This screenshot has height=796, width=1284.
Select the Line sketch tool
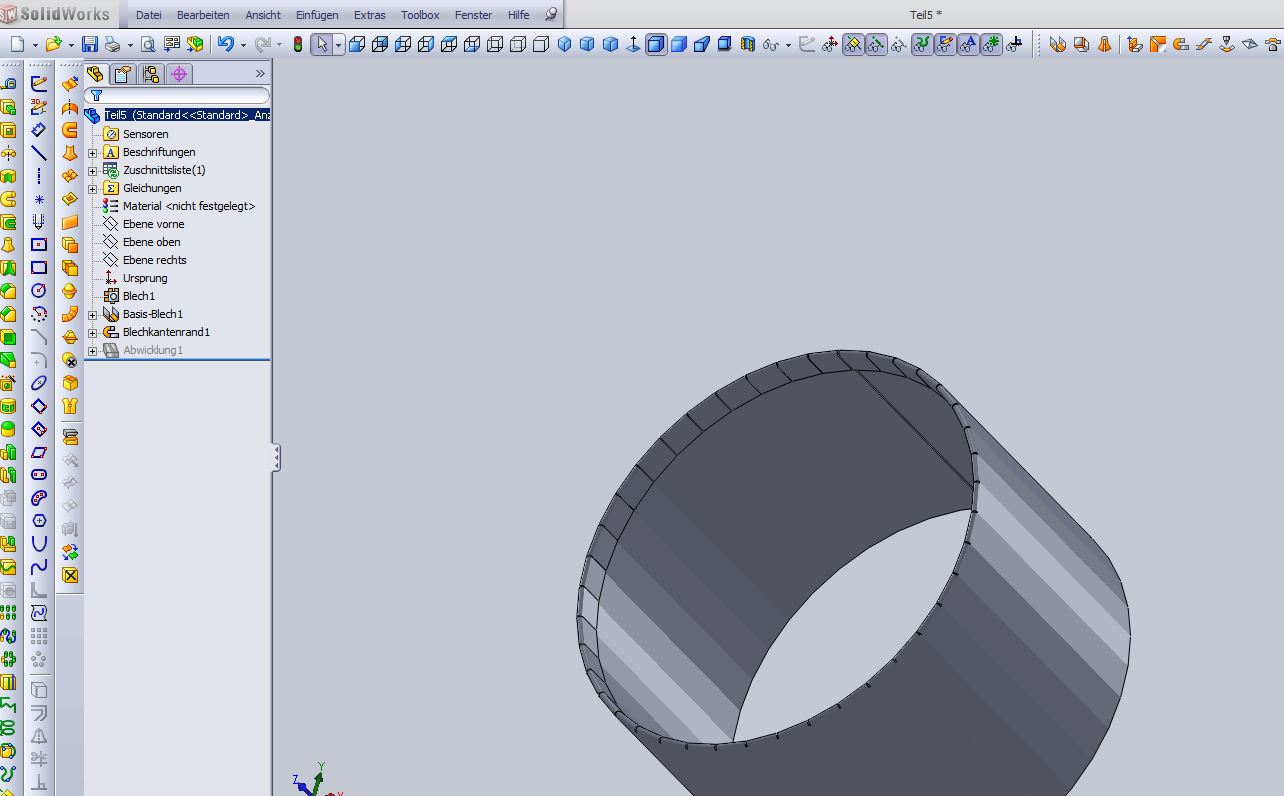tap(39, 153)
